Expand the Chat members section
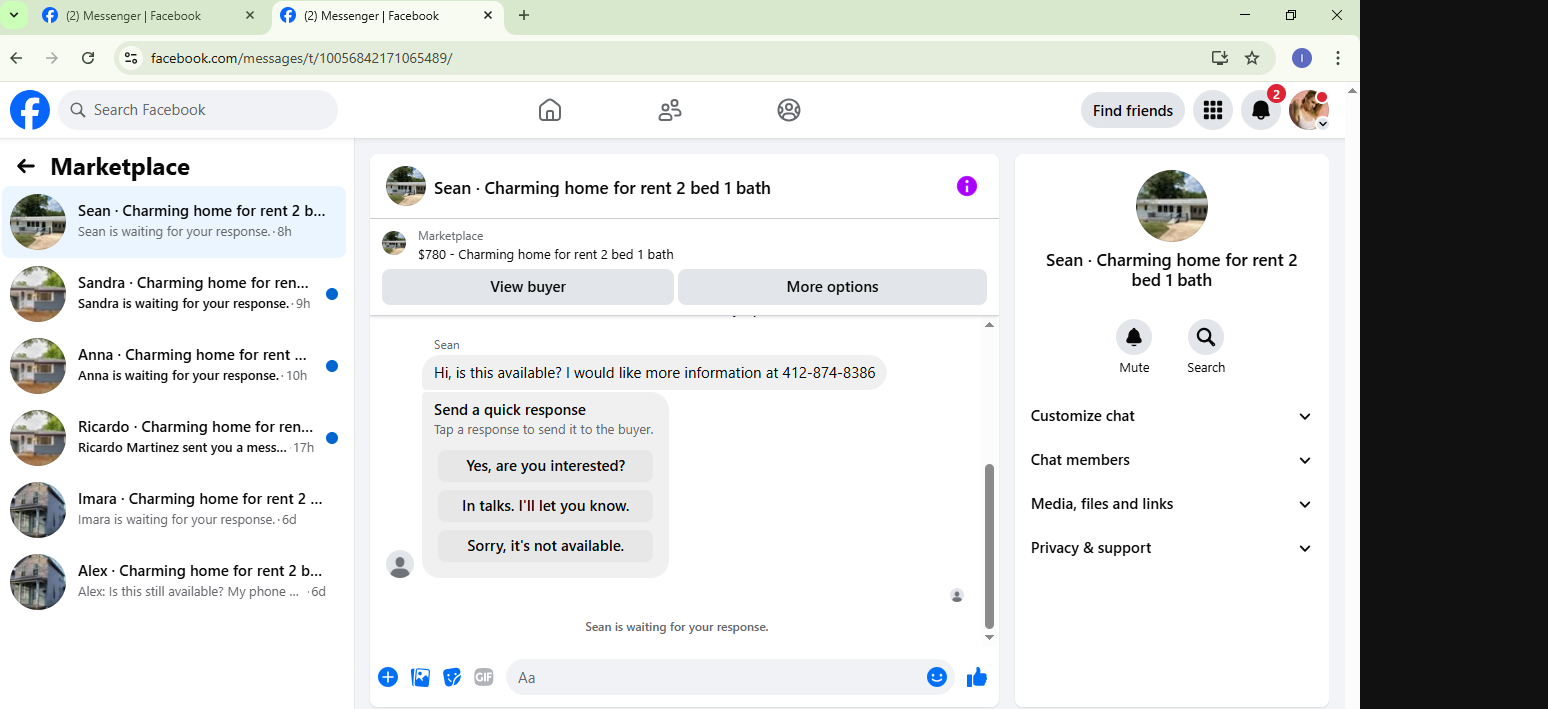The height and width of the screenshot is (709, 1548). pos(1171,460)
